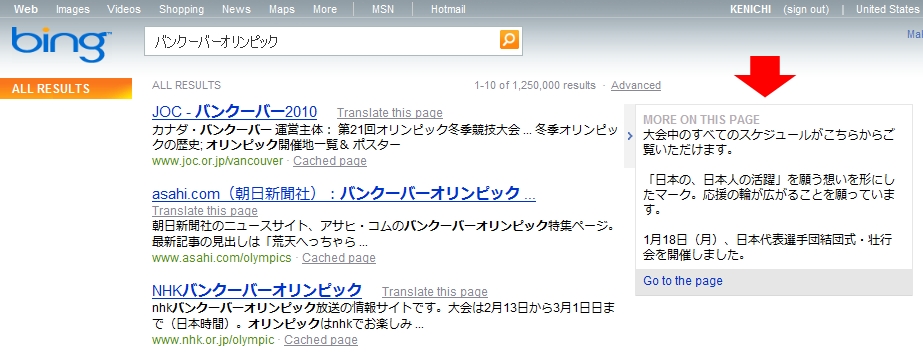The image size is (923, 361).
Task: Open MSN link in header
Action: pyautogui.click(x=383, y=9)
